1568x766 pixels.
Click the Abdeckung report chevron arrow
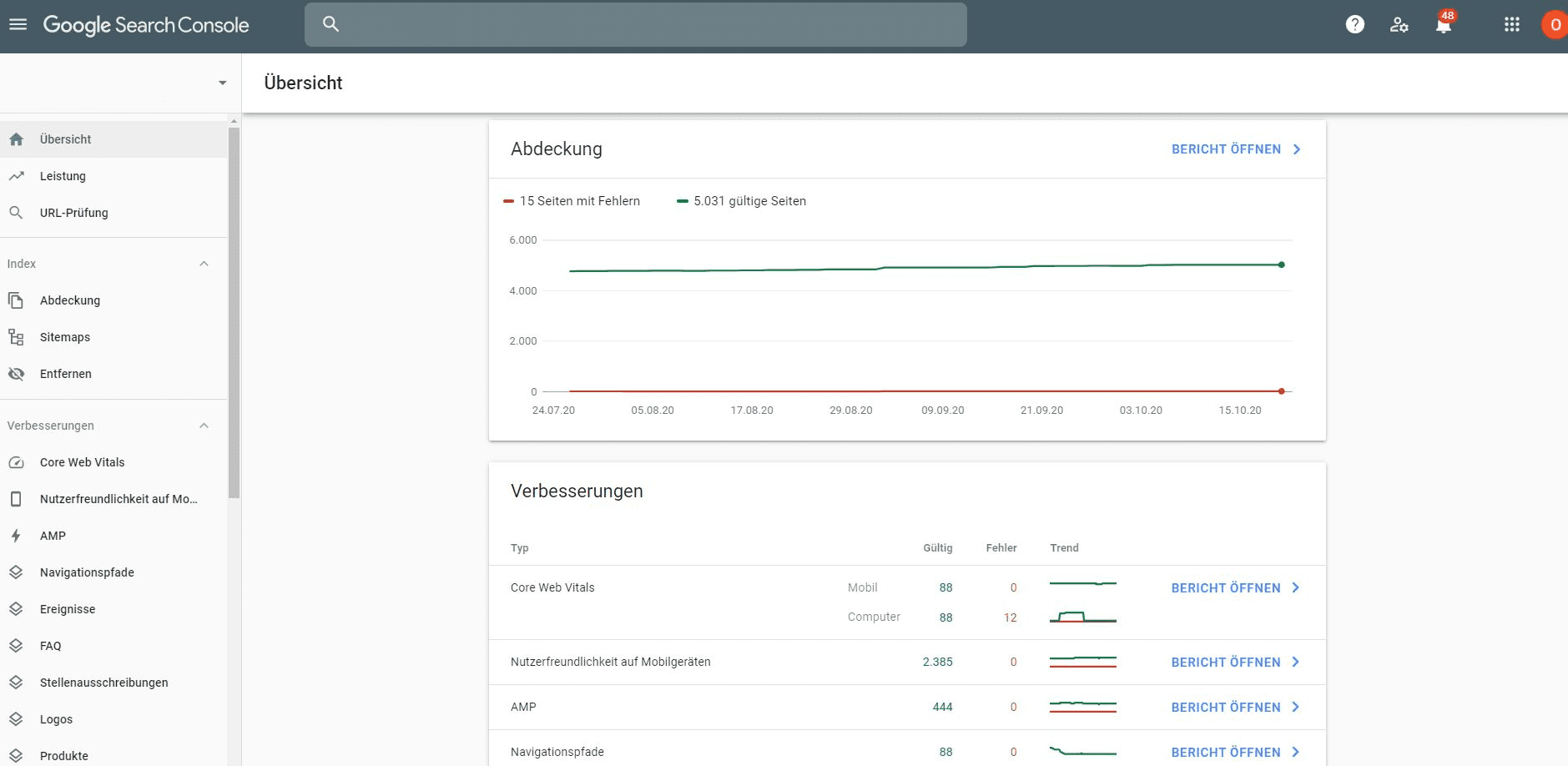coord(1297,149)
